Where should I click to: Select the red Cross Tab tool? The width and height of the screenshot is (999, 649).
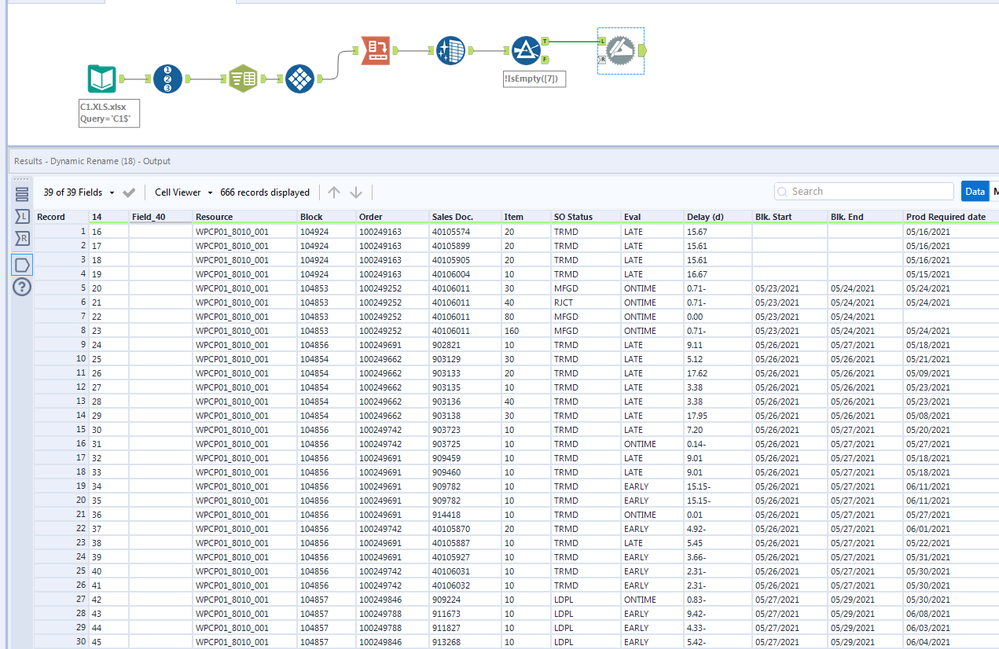point(376,50)
